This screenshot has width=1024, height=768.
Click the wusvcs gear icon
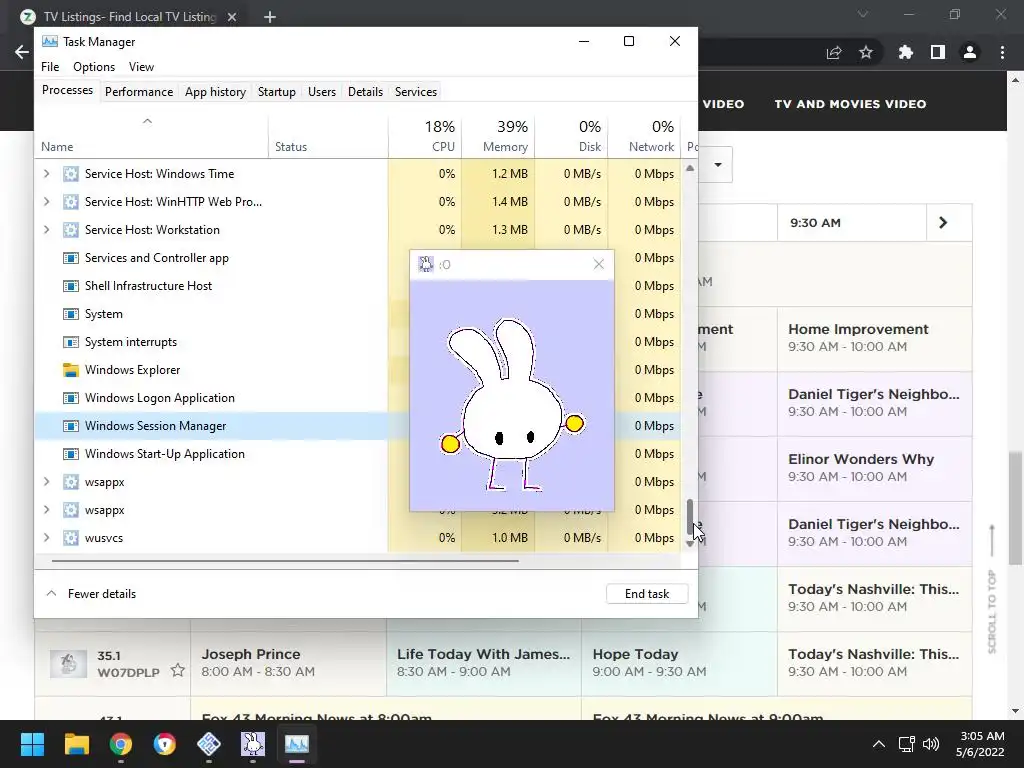pyautogui.click(x=71, y=538)
